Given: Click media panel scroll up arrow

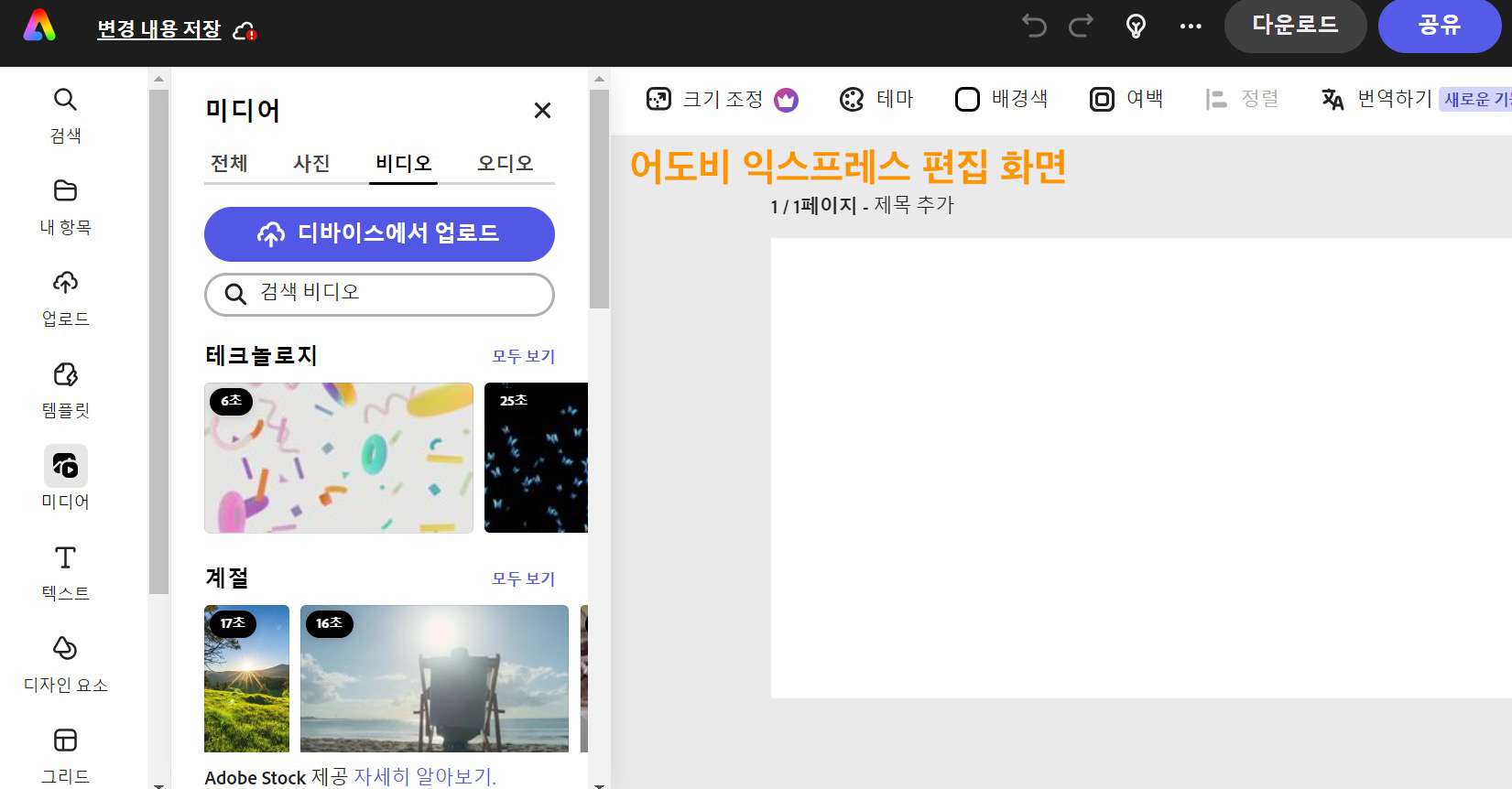Looking at the screenshot, I should tap(600, 79).
